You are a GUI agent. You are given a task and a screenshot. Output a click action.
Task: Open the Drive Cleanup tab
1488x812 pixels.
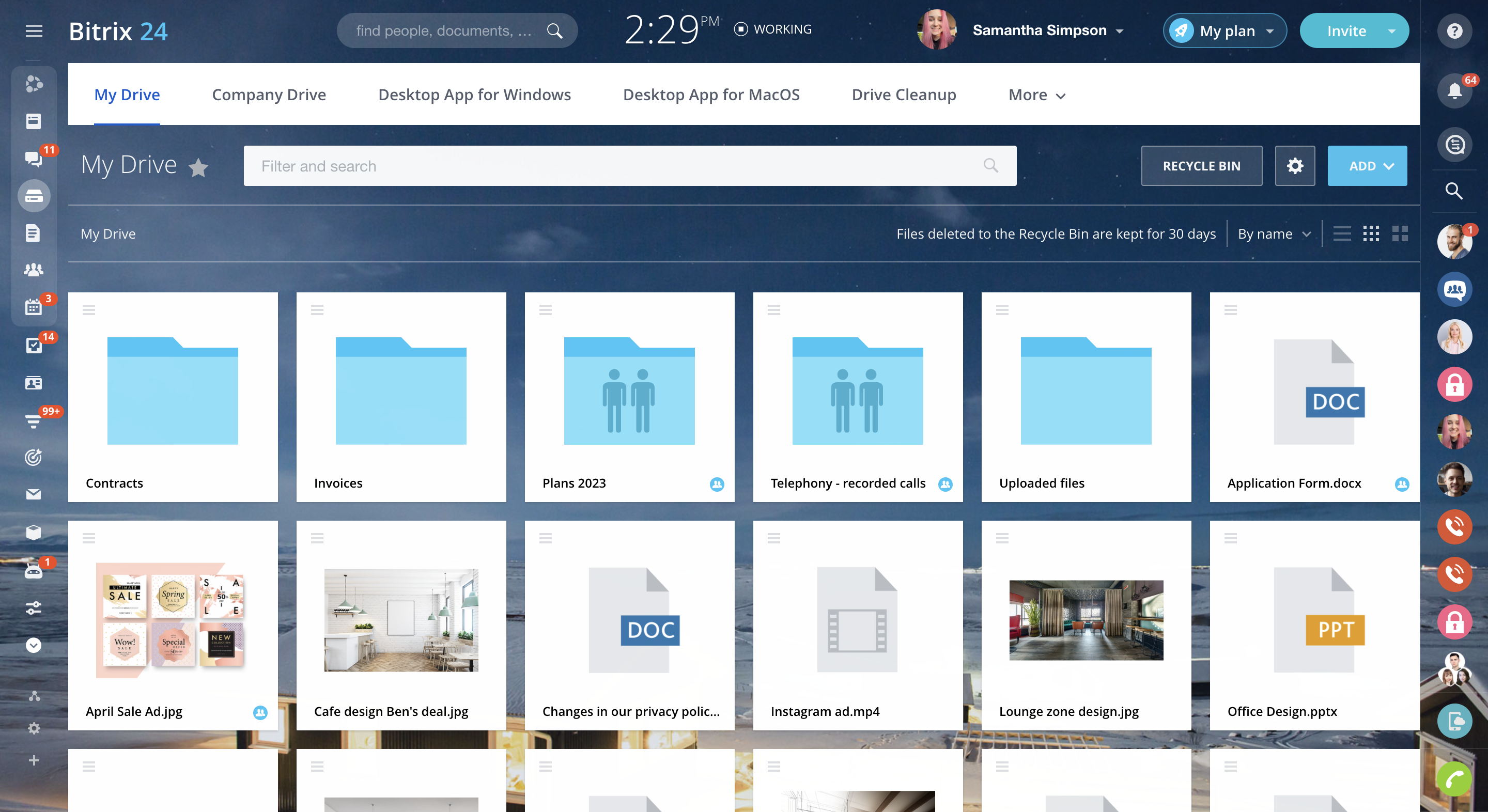[x=904, y=95]
